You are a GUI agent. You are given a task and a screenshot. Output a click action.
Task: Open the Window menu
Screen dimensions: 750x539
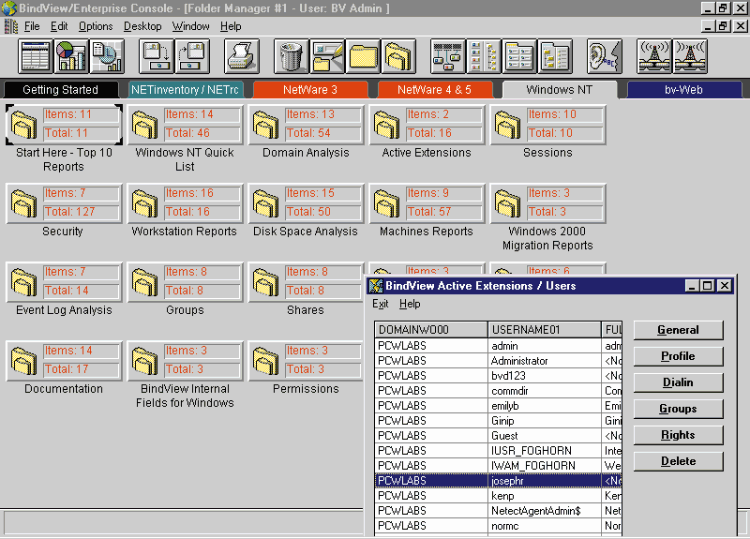click(x=191, y=26)
